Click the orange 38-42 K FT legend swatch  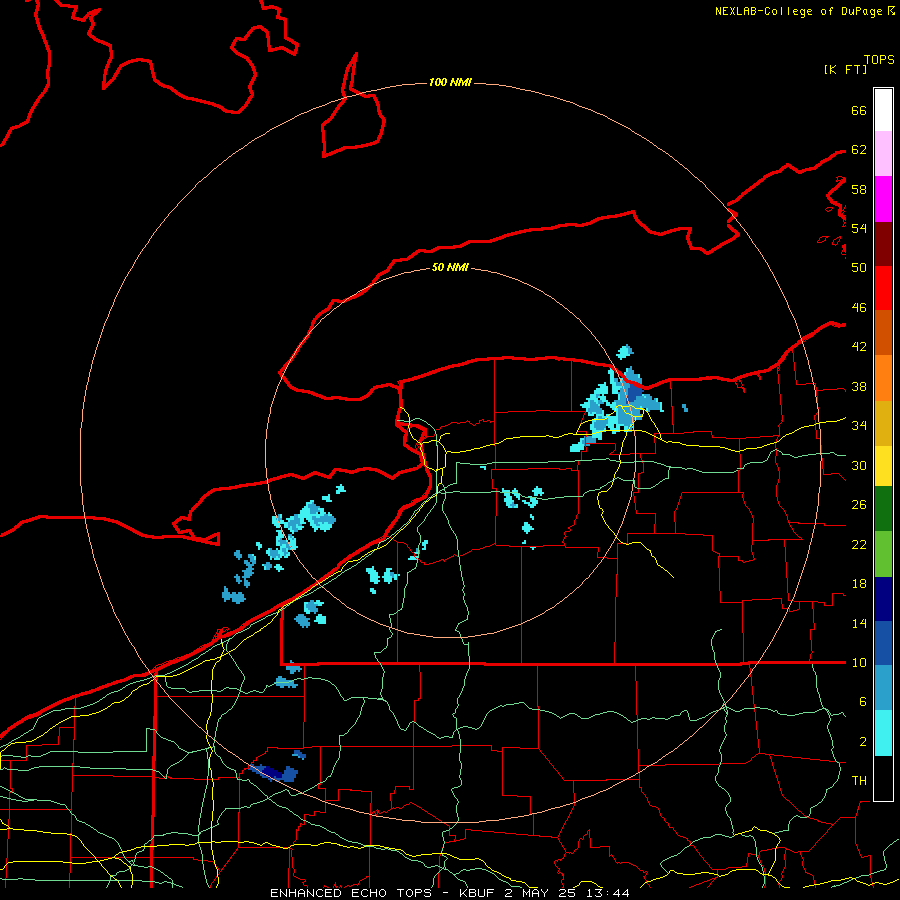(x=883, y=377)
